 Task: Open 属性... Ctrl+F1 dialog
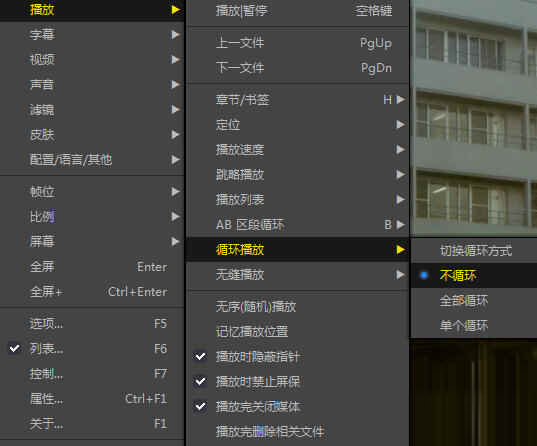pos(92,398)
